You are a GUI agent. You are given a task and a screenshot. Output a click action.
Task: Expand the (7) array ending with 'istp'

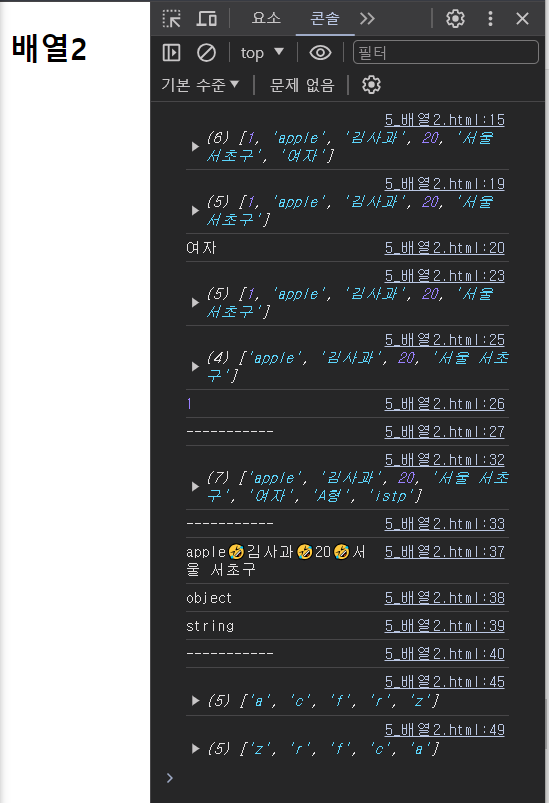coord(195,487)
